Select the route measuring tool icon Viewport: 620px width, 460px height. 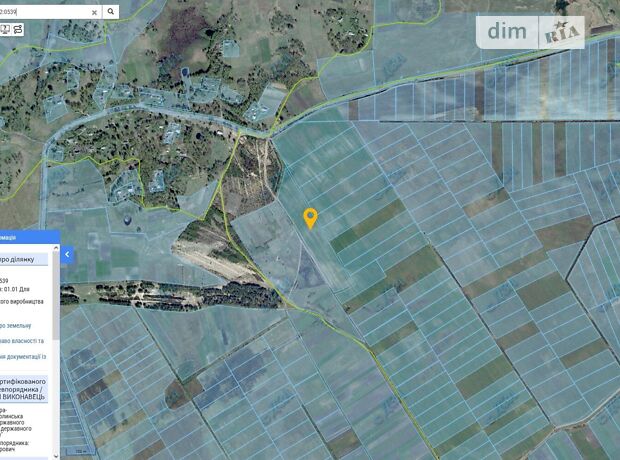tap(18, 29)
